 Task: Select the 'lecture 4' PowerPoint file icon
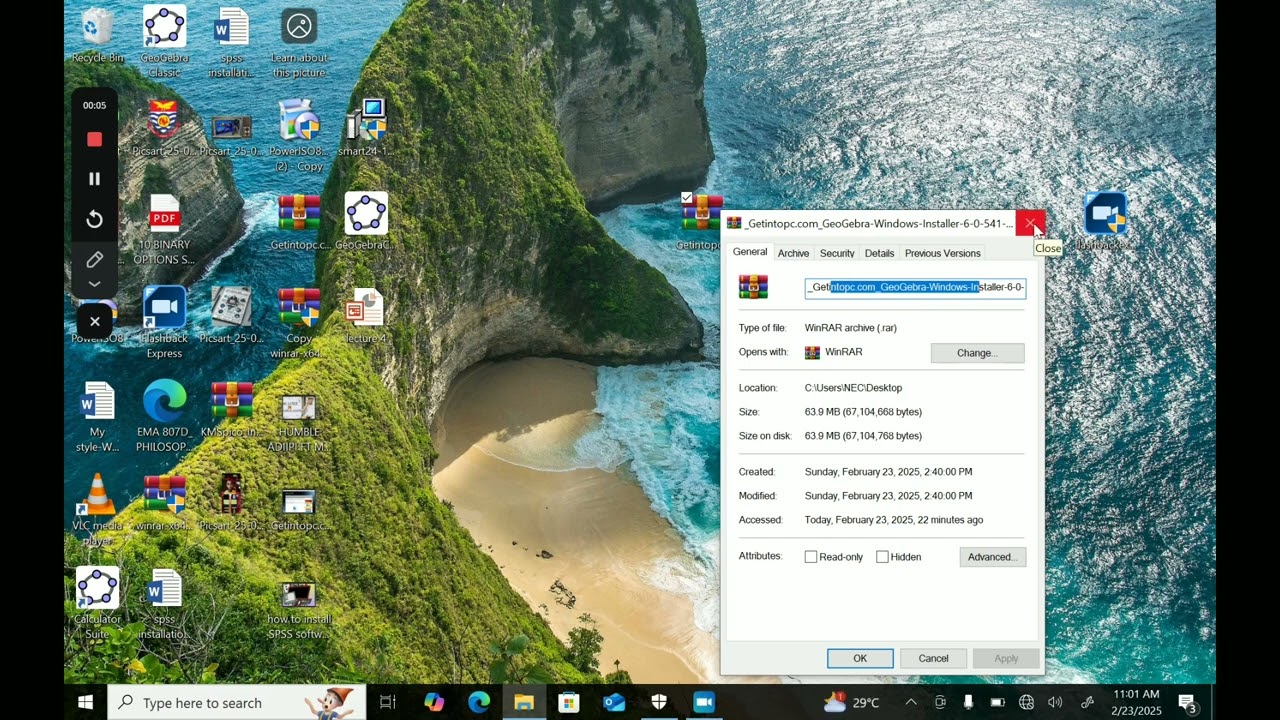click(366, 315)
